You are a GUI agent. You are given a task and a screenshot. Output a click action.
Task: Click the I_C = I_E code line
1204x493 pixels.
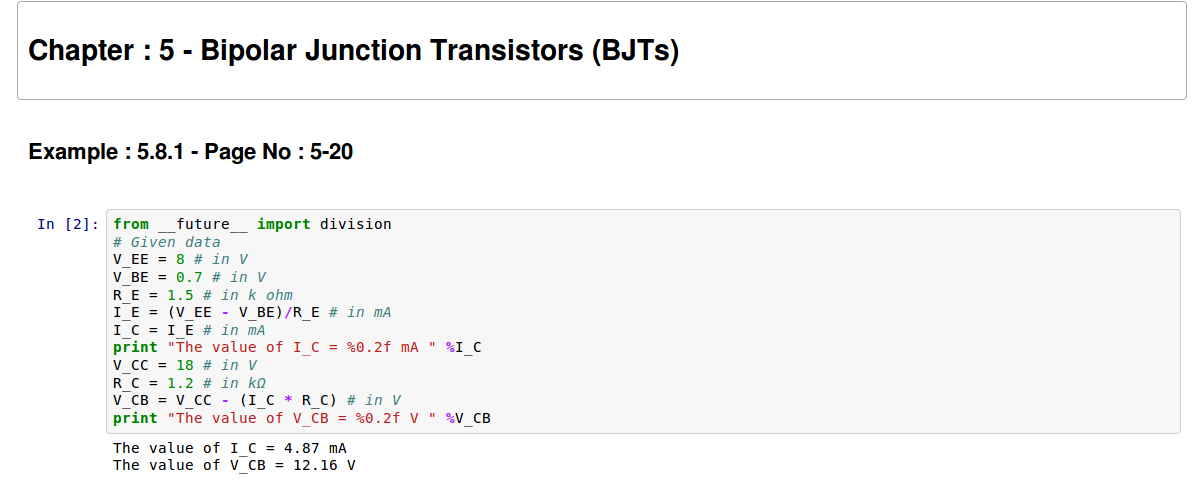point(189,330)
